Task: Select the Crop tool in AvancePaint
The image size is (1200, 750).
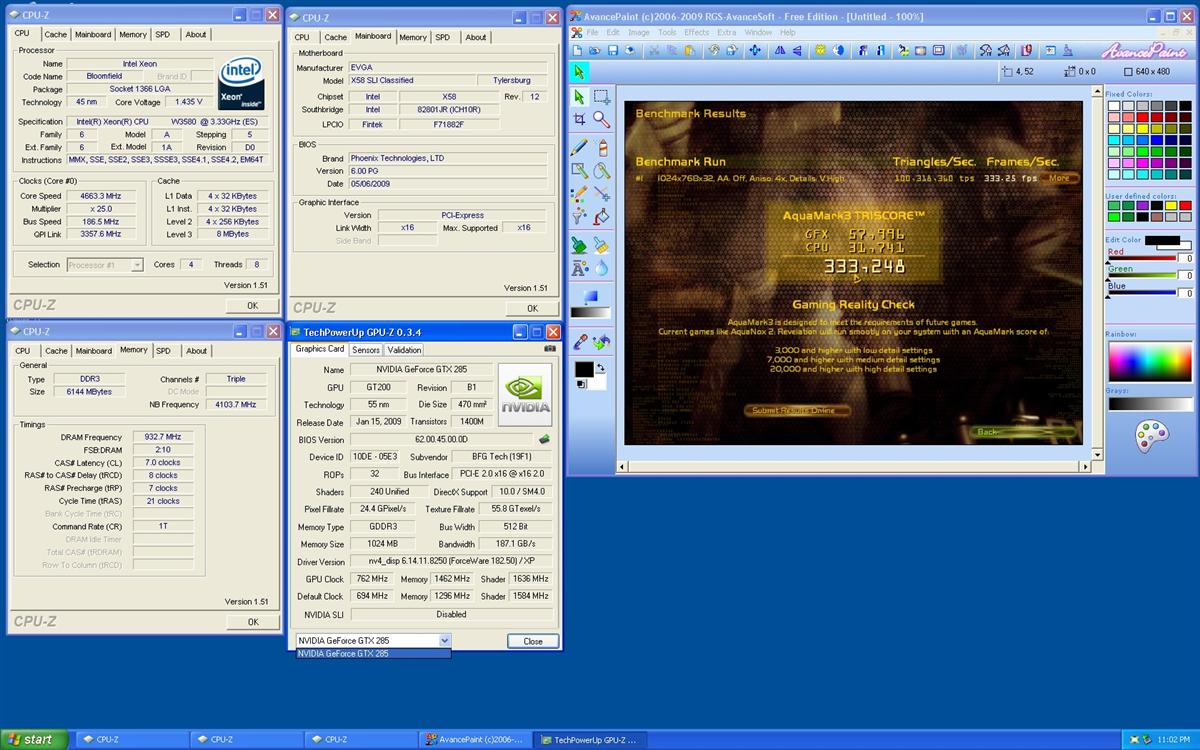Action: click(579, 119)
